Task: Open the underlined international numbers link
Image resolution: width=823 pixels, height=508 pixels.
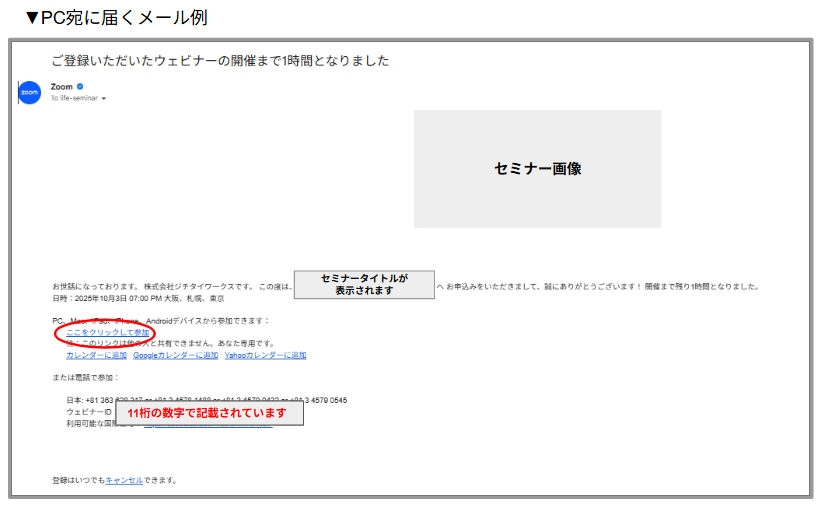Action: click(240, 425)
